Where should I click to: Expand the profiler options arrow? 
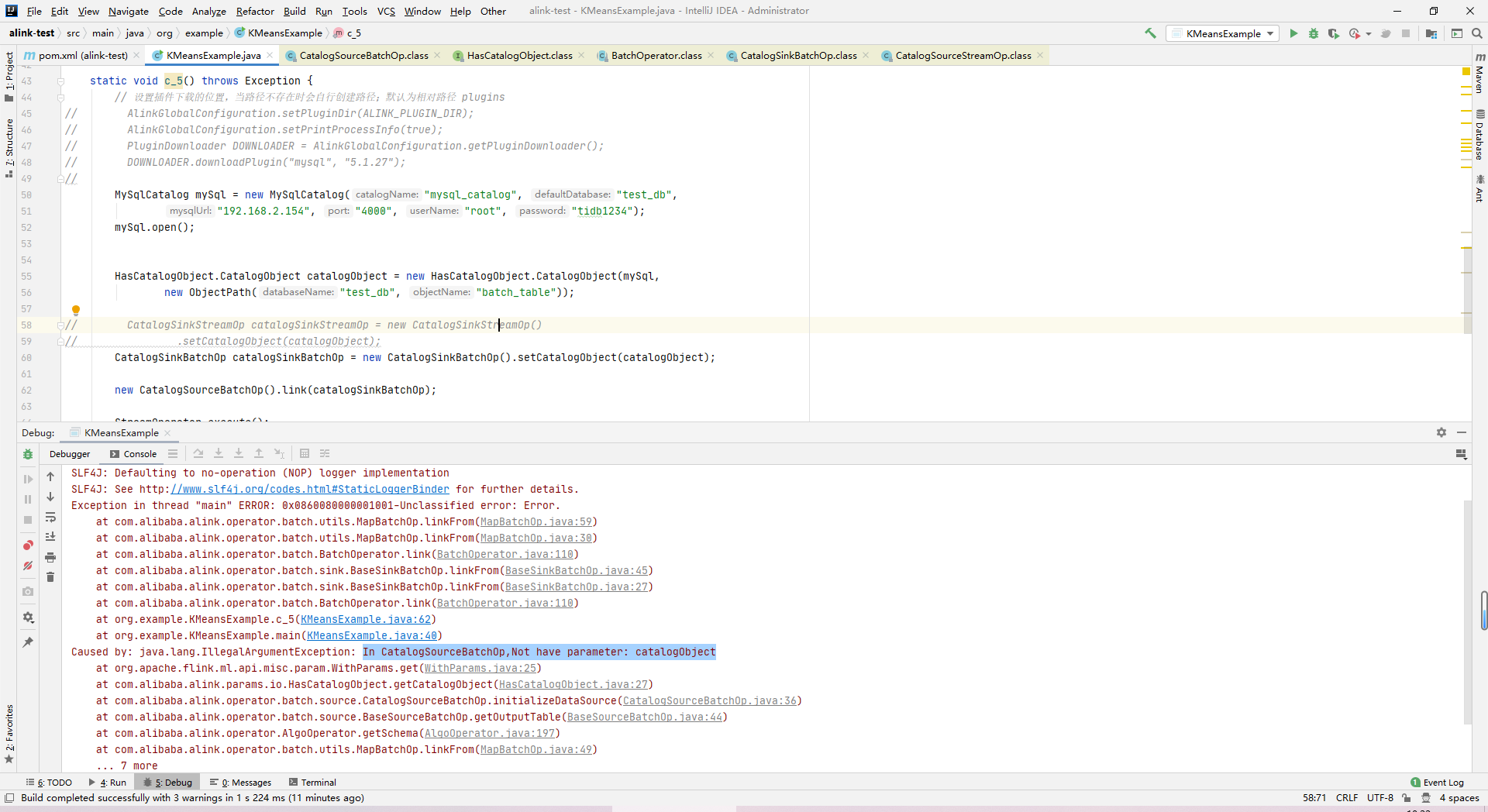point(1369,33)
